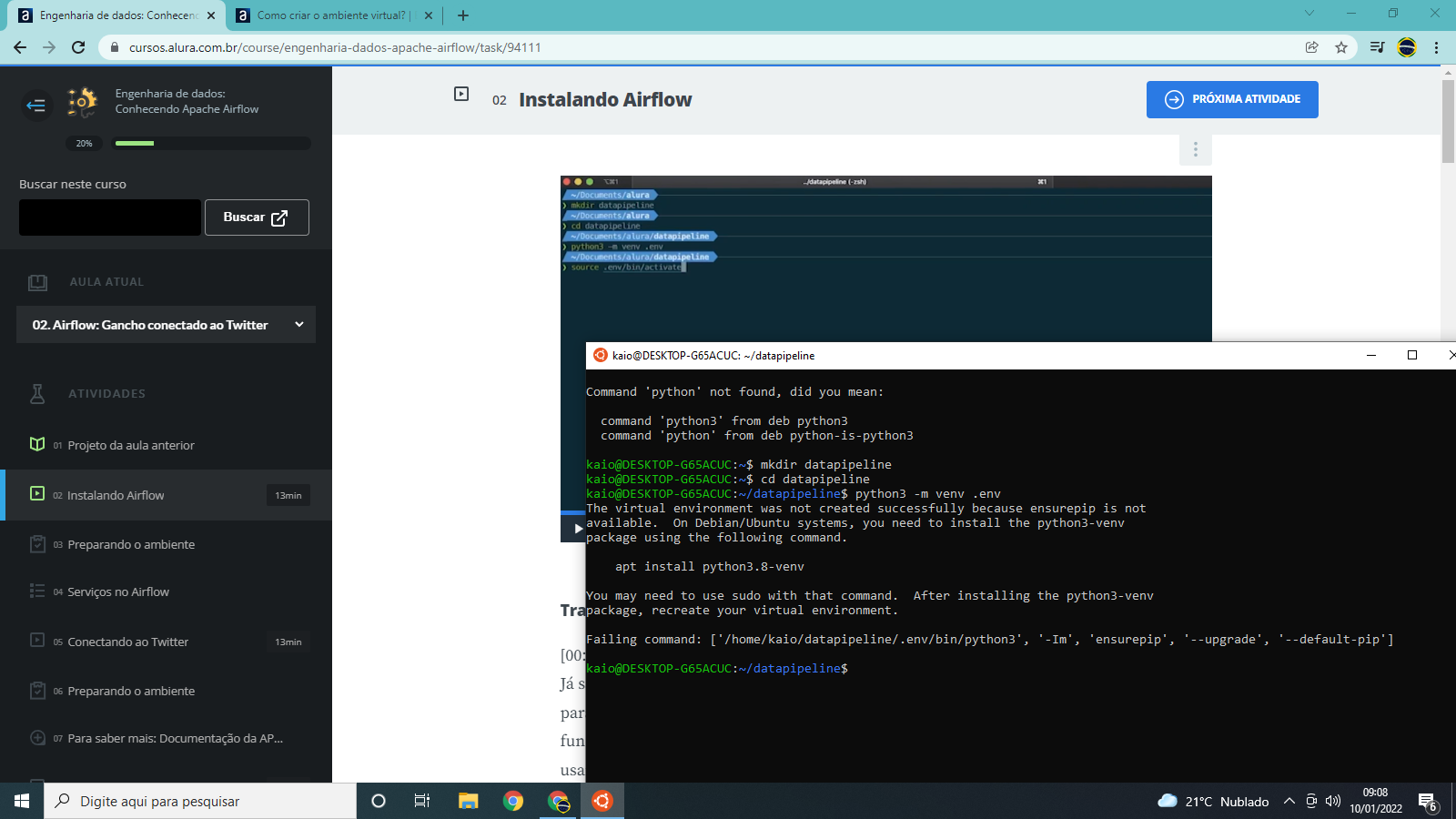Bookmark this page with the star icon

click(x=1341, y=47)
